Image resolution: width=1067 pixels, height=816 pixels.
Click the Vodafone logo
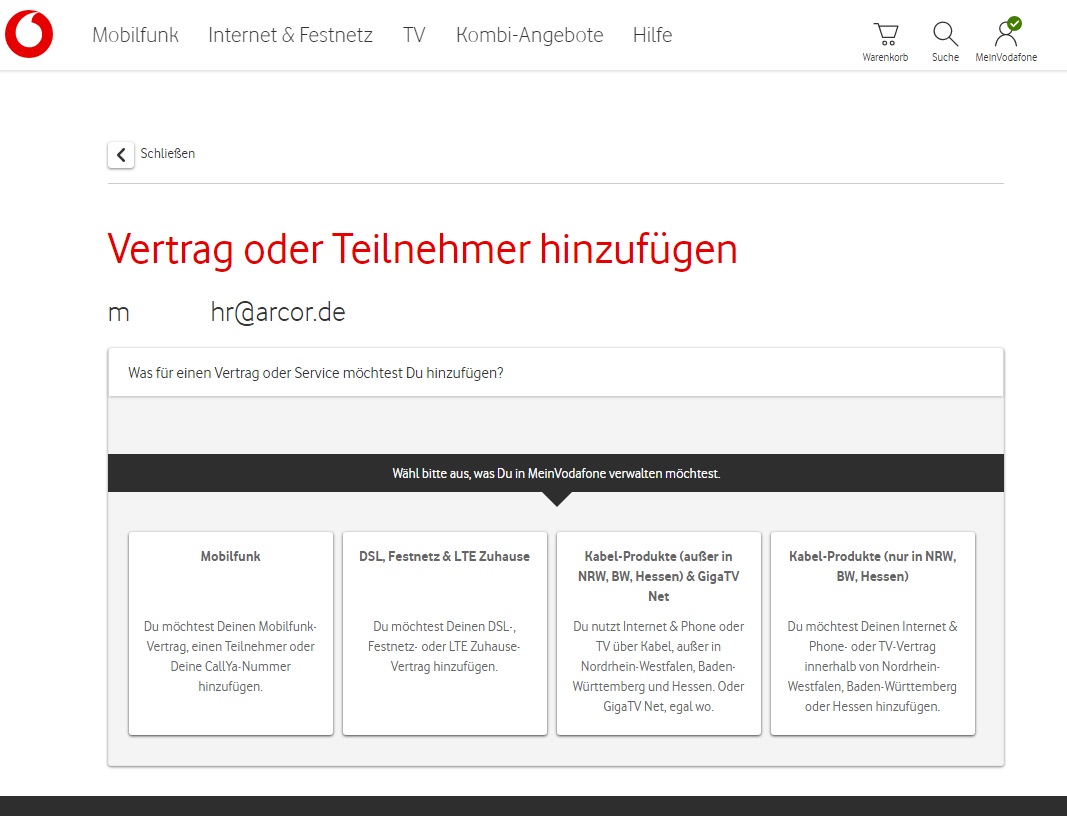point(29,32)
